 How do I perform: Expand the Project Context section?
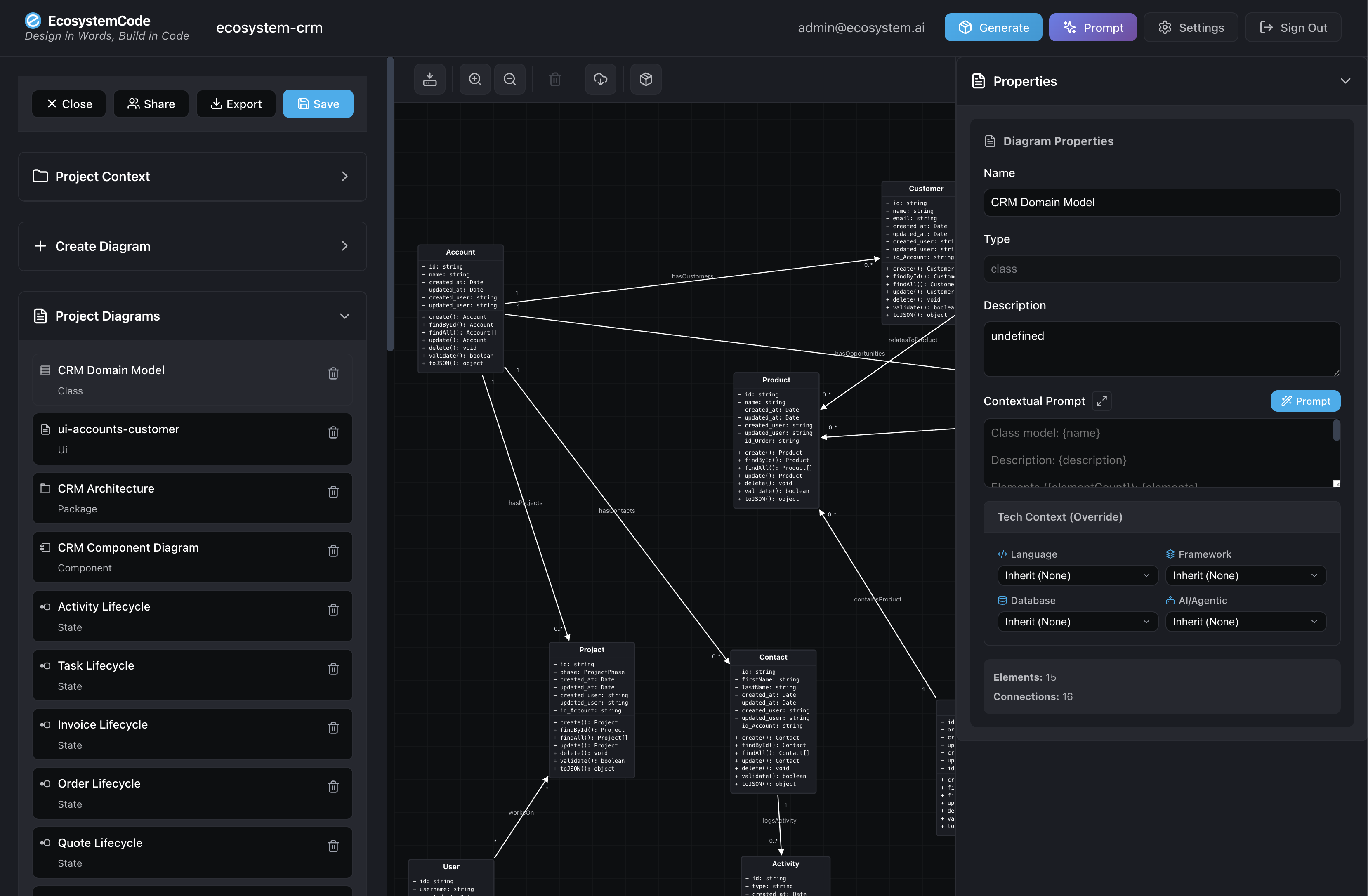tap(345, 177)
